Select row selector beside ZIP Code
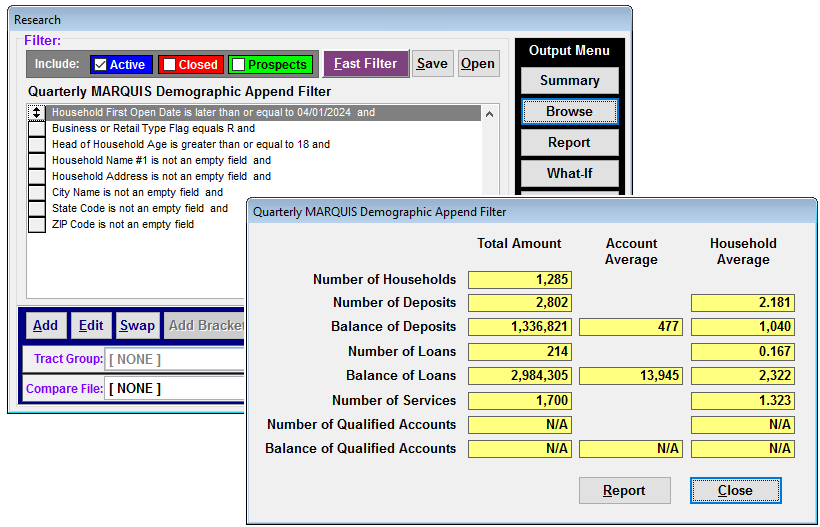This screenshot has height=527, width=820. 36,224
